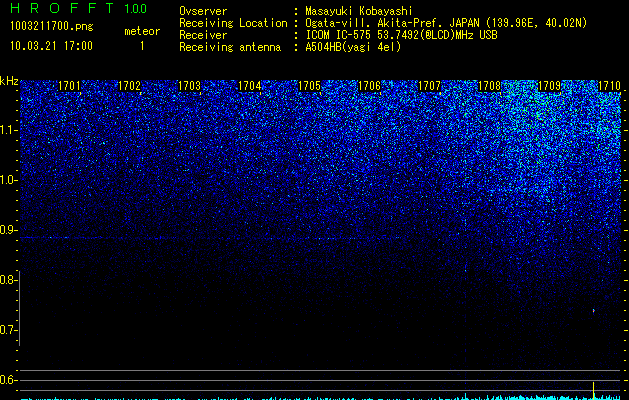The width and height of the screenshot is (629, 400).
Task: Click the 0.9 kHz axis label
Action: point(8,230)
